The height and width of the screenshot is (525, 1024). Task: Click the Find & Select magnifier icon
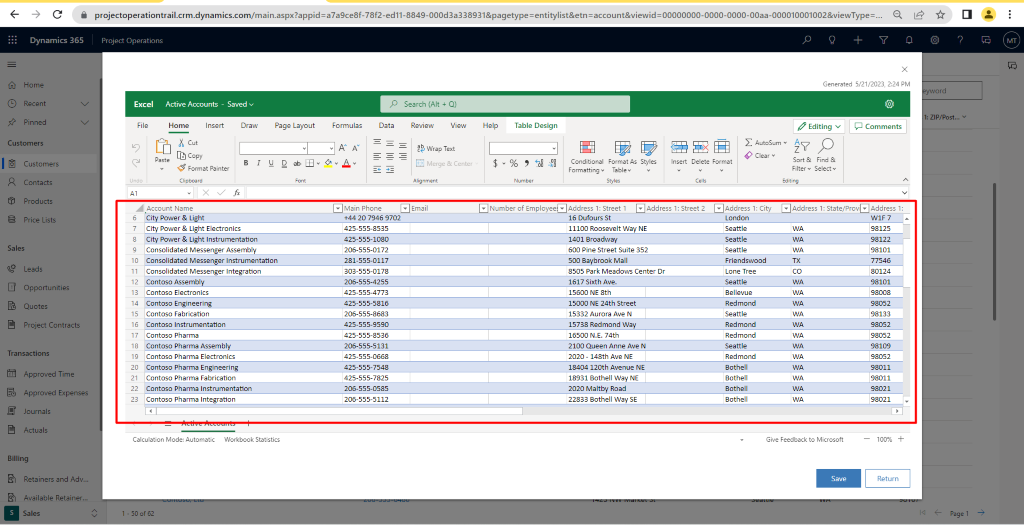(x=825, y=147)
